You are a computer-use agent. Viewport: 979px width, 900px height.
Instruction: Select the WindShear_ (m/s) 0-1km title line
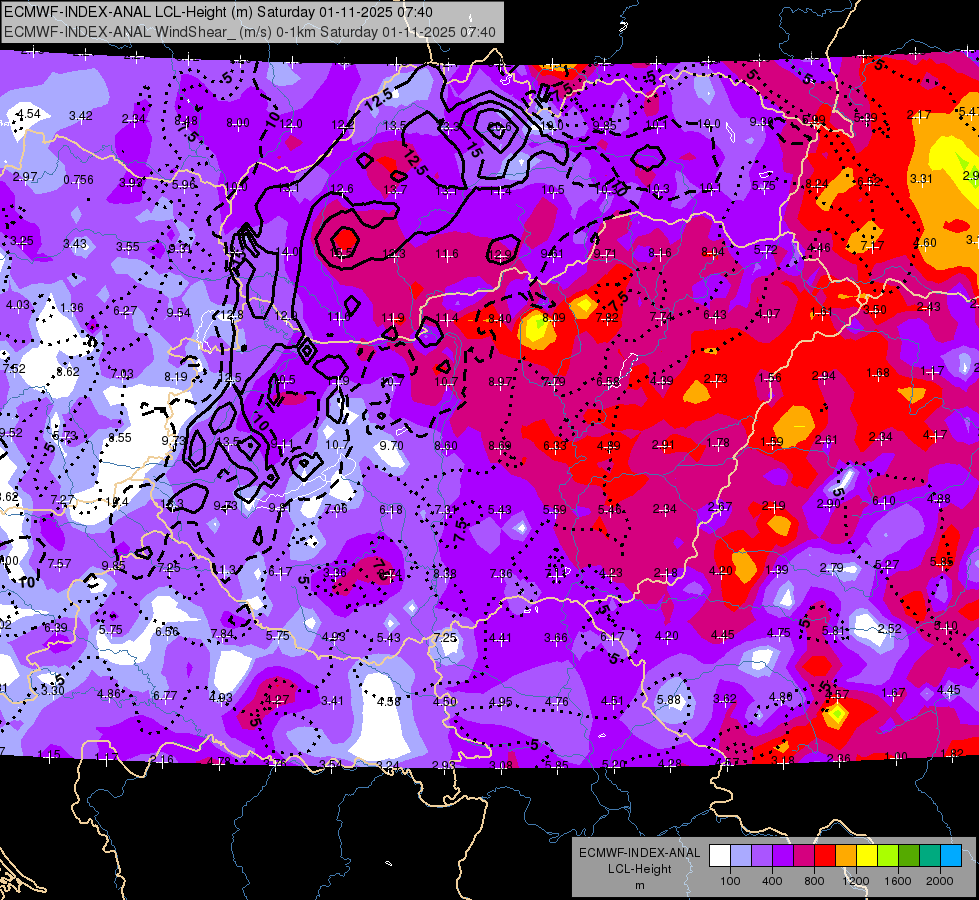(250, 32)
